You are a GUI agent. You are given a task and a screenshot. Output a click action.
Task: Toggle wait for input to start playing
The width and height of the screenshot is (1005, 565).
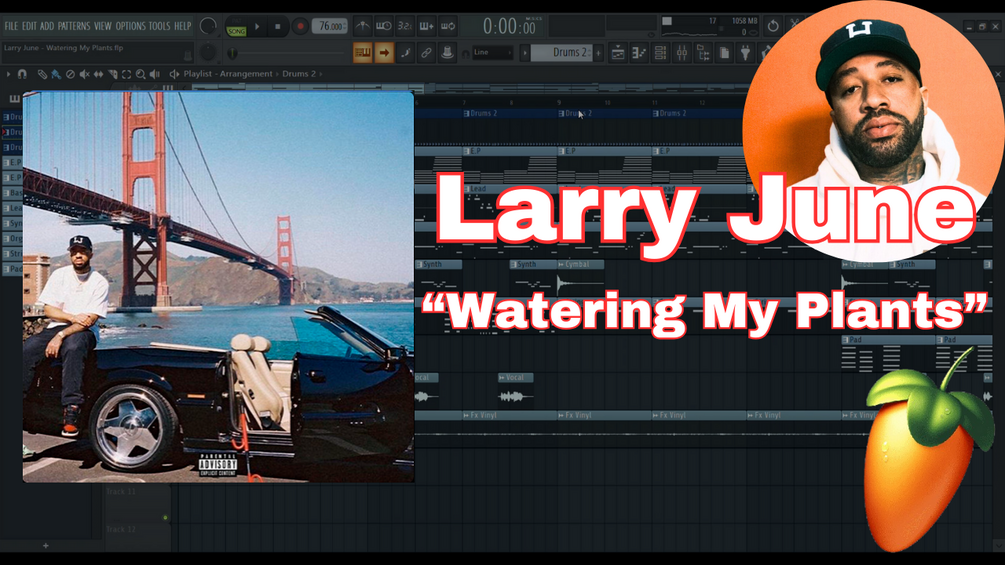click(x=384, y=26)
